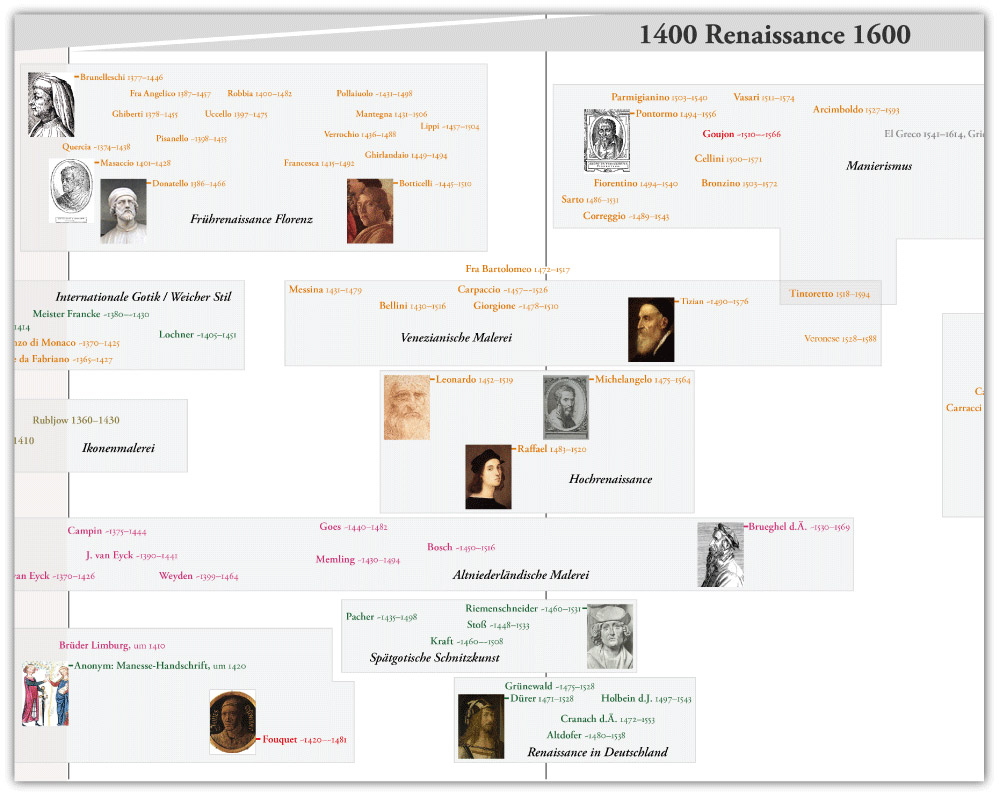Select the Raffael portrait image
Viewport: 1000px width, 797px height.
coord(489,476)
